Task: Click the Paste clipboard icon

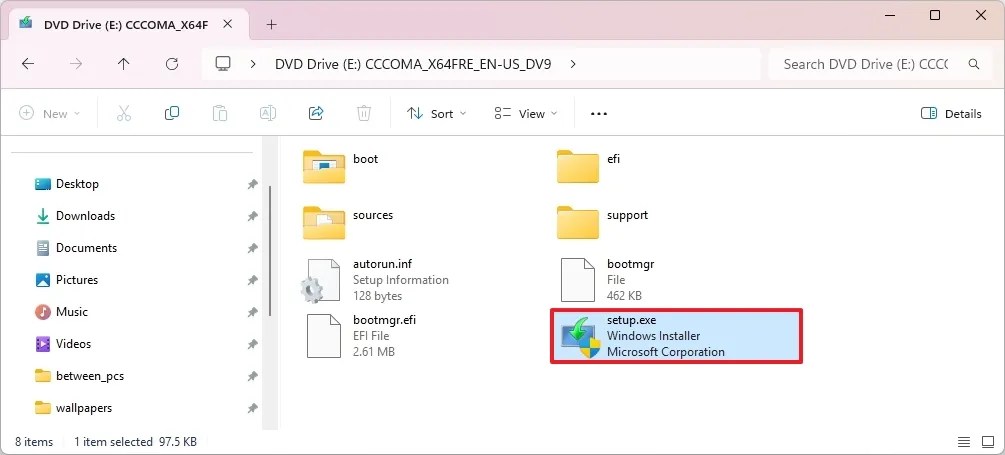Action: coord(220,113)
